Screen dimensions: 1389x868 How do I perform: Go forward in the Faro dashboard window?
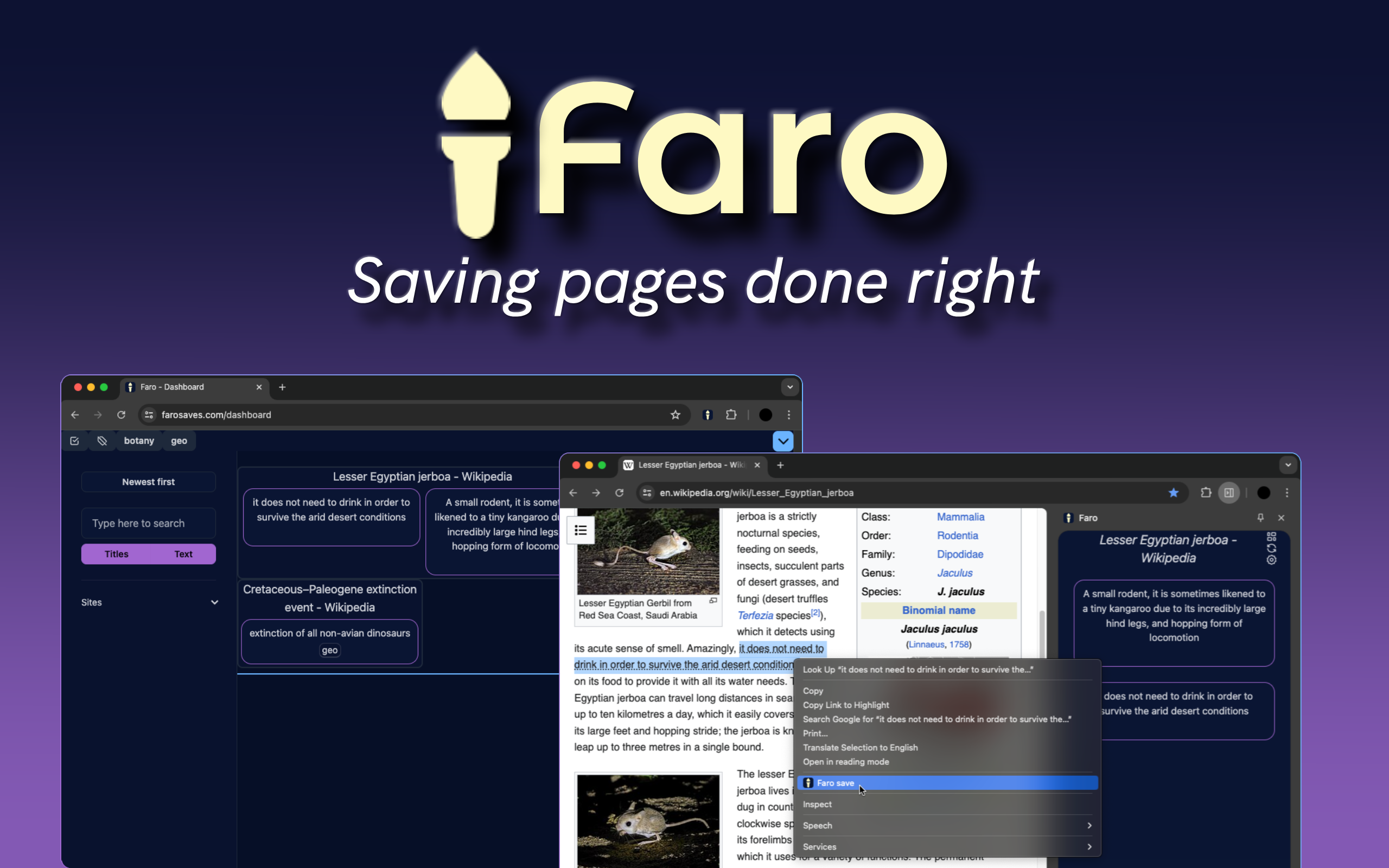[98, 414]
